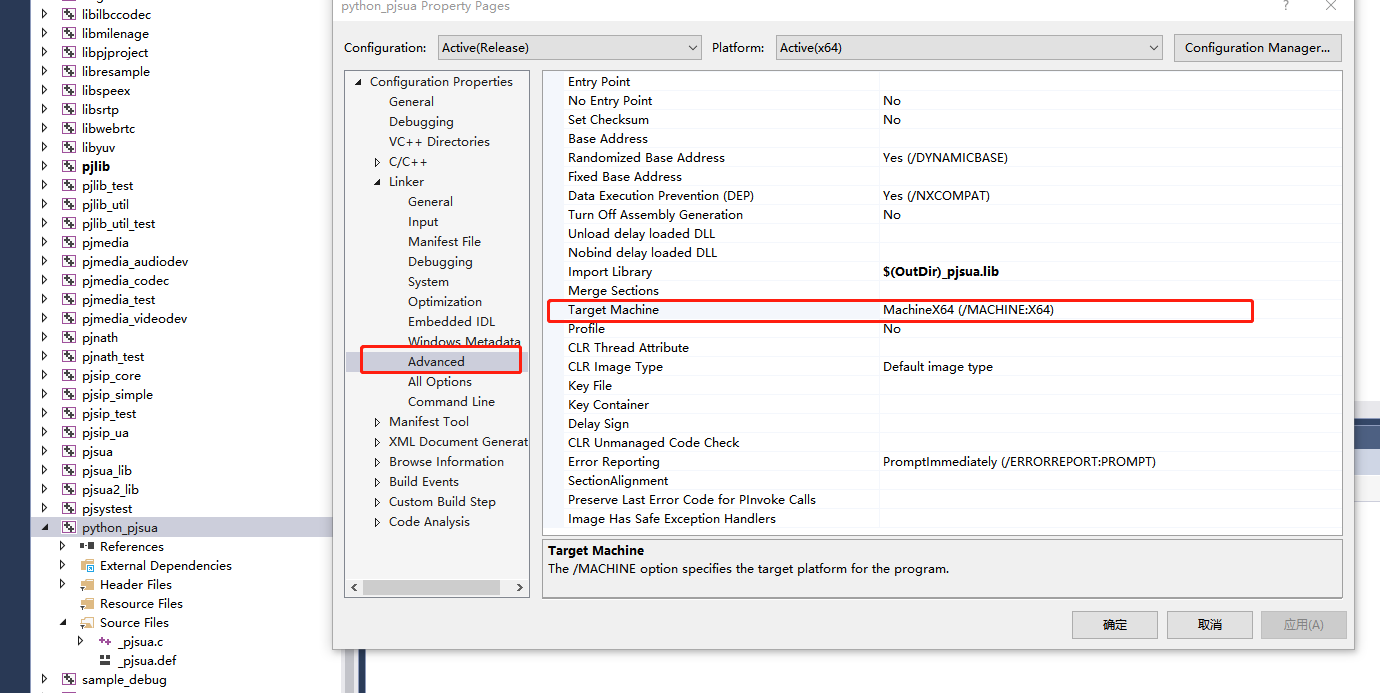The height and width of the screenshot is (693, 1380).
Task: Select the Command Line page
Action: click(451, 402)
